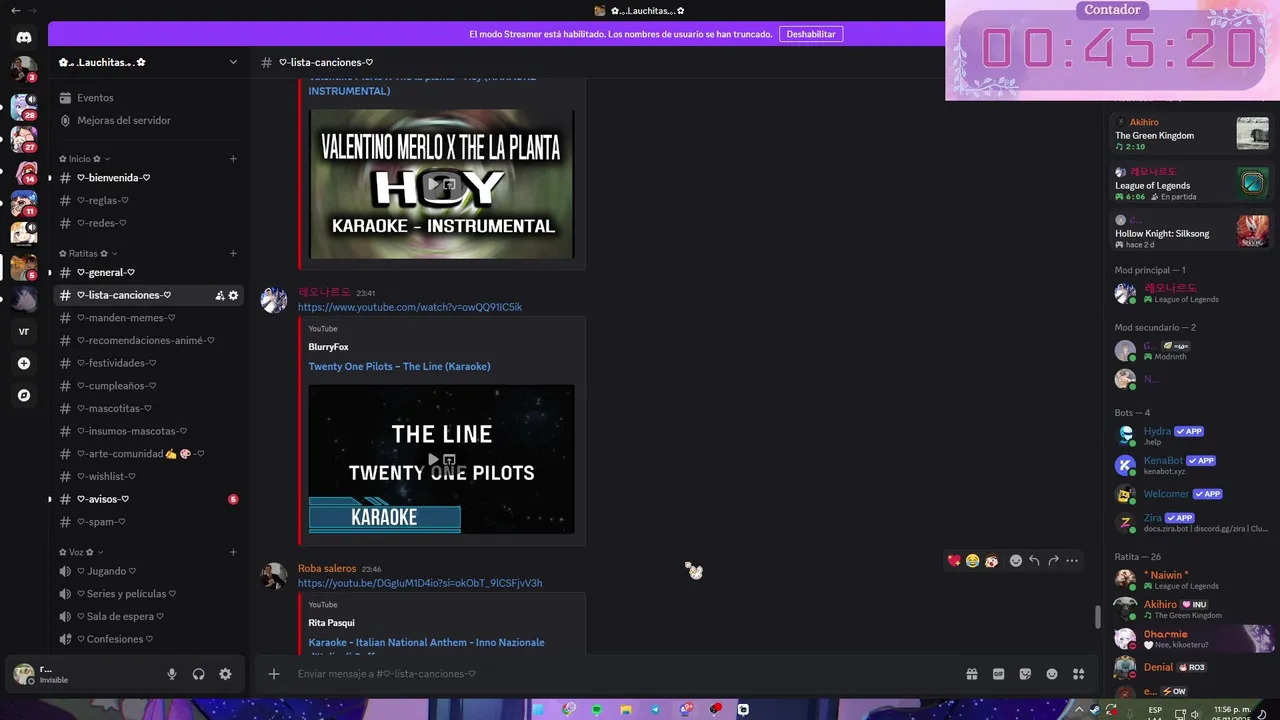Open server icon with 14 badge
The width and height of the screenshot is (1280, 720).
click(x=24, y=172)
